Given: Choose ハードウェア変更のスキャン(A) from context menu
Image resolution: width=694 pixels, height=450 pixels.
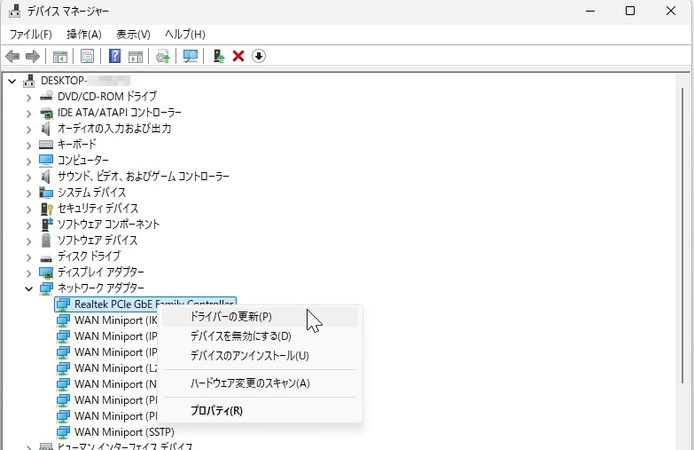Looking at the screenshot, I should pyautogui.click(x=260, y=383).
